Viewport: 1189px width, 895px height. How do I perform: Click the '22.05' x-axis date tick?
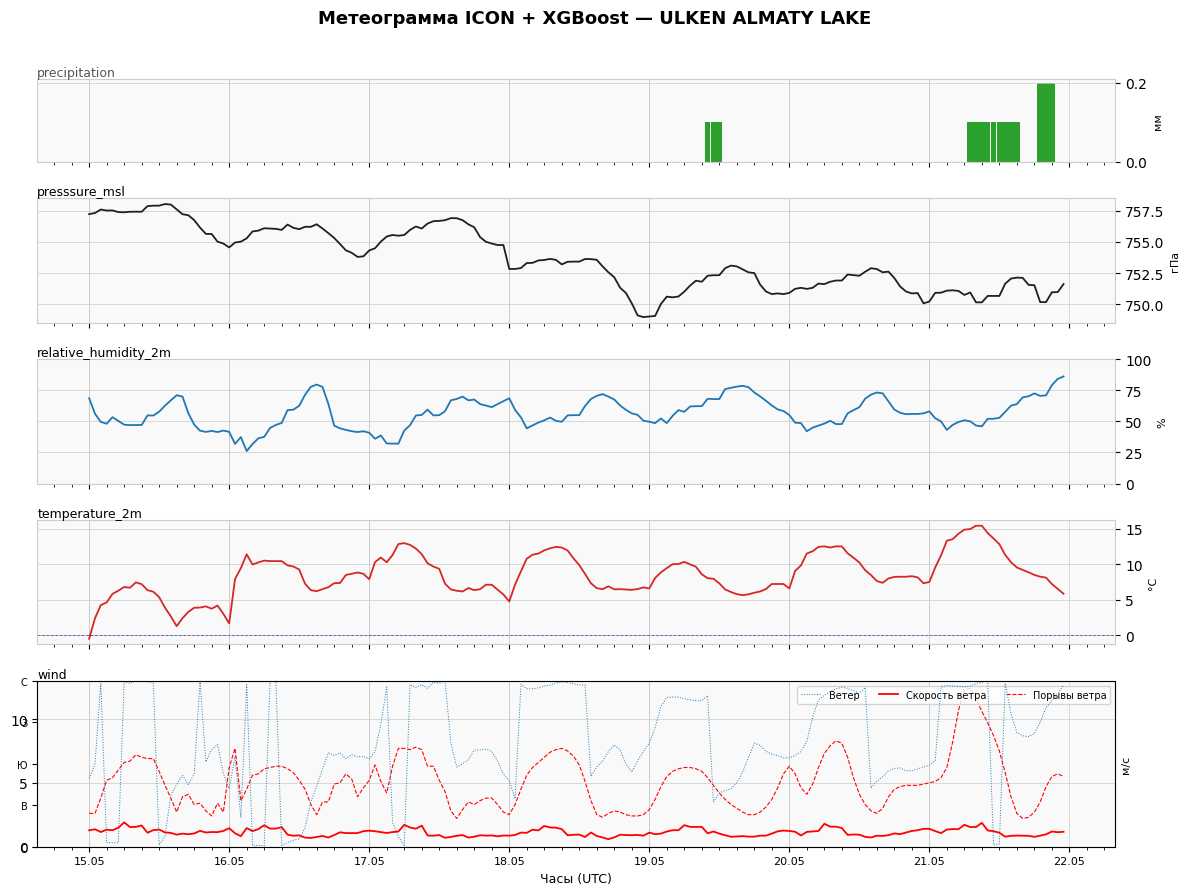(1069, 862)
